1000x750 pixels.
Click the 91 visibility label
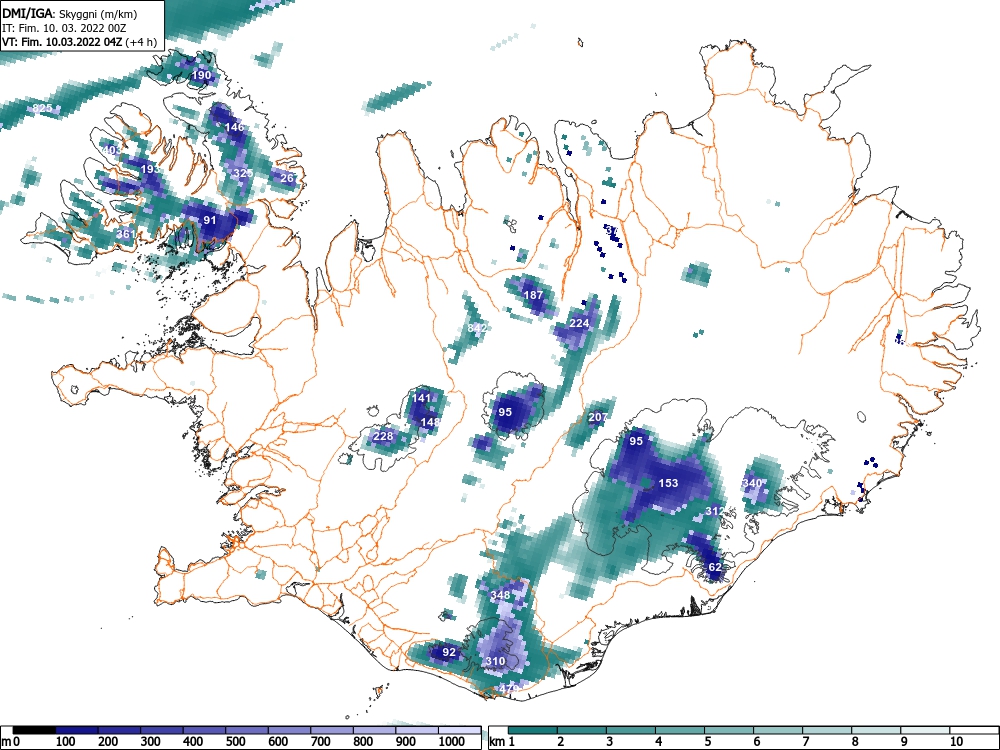point(210,220)
